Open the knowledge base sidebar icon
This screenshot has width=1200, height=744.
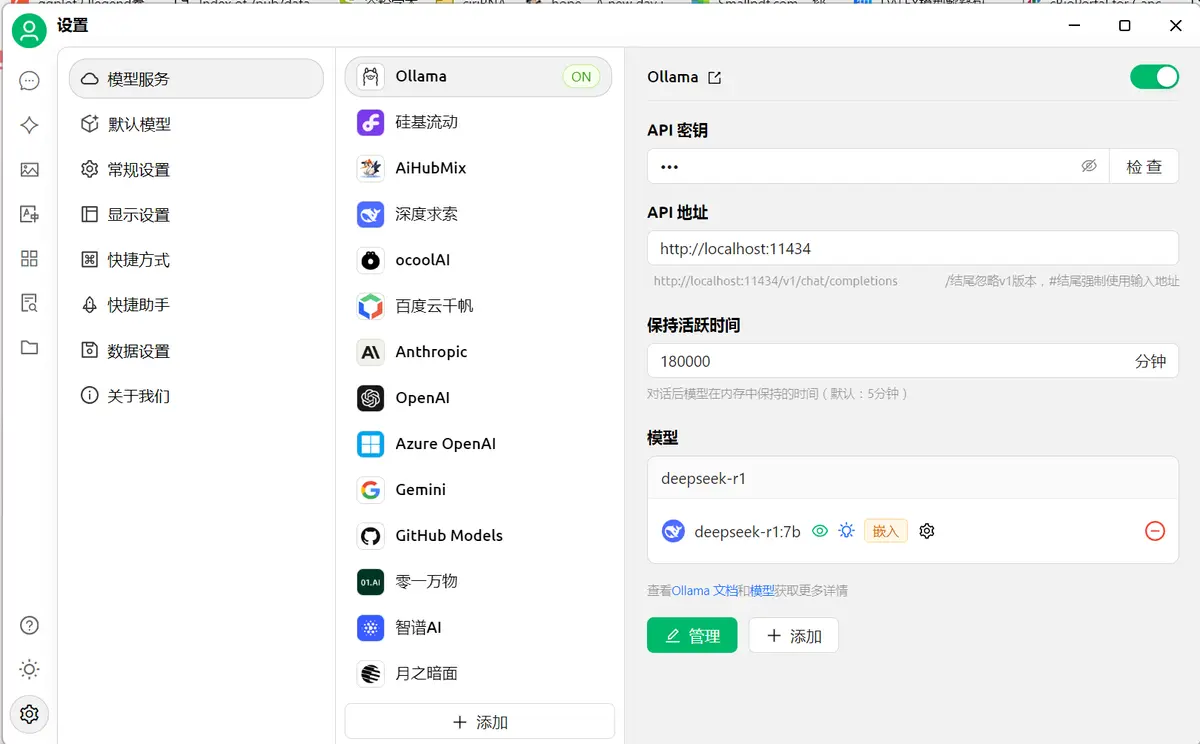[x=29, y=303]
